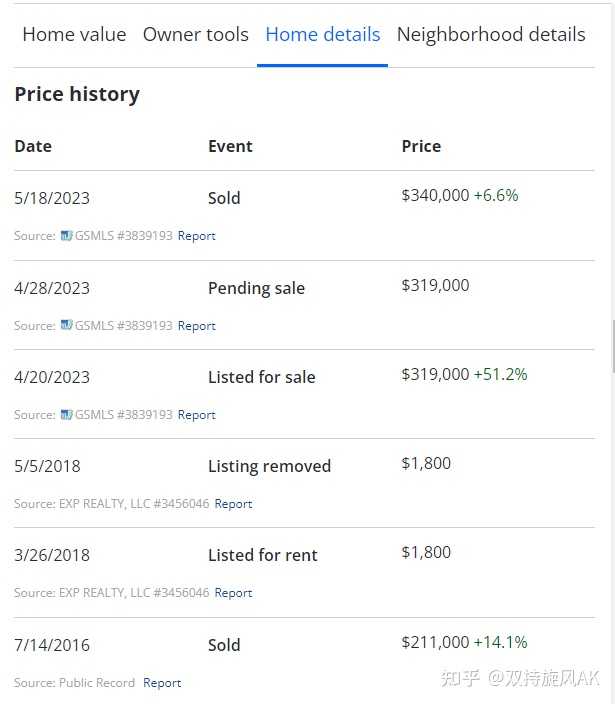Open the Owner tools tab
The width and height of the screenshot is (615, 704).
pyautogui.click(x=196, y=35)
